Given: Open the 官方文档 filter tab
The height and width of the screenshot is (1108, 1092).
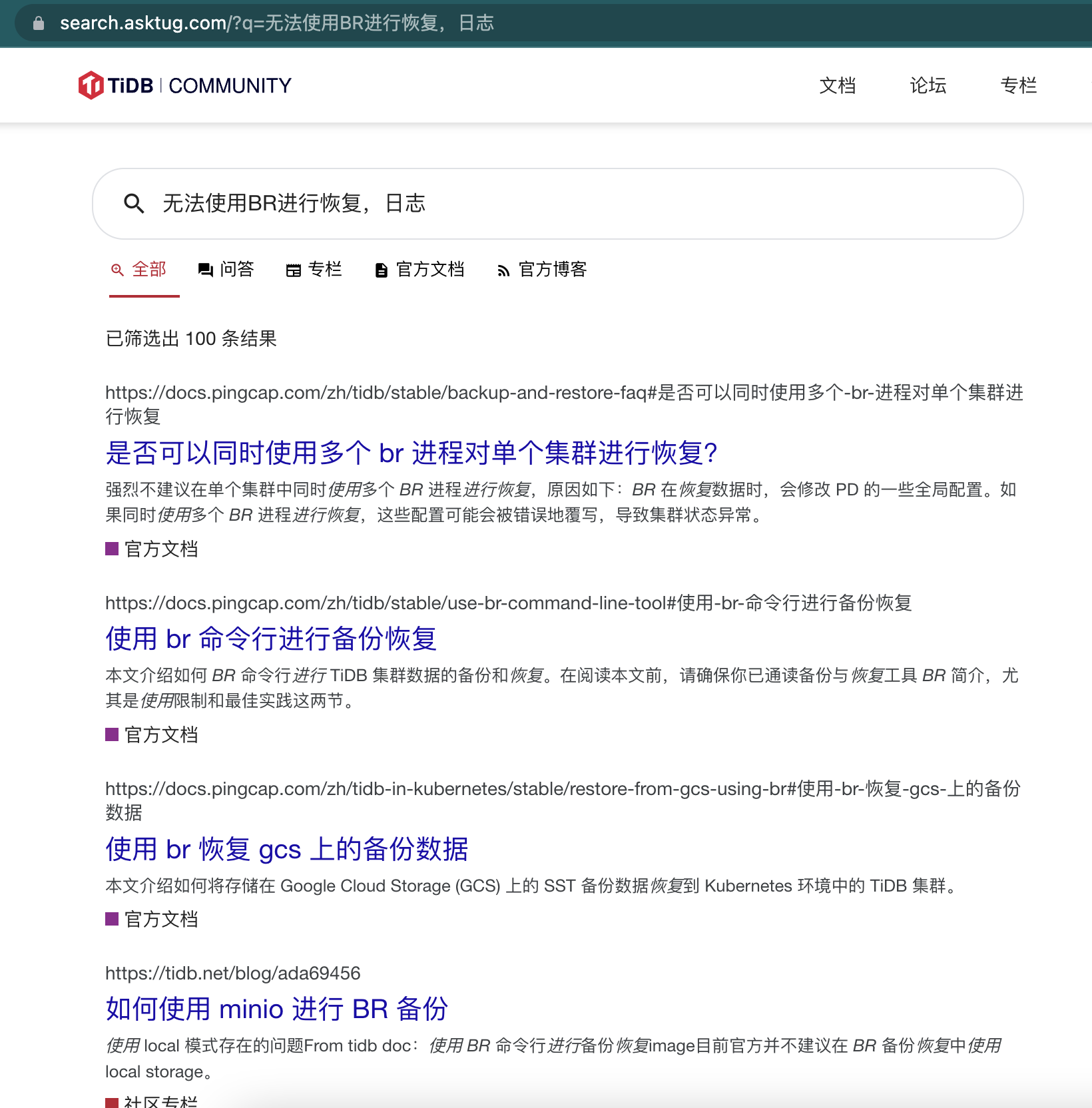Looking at the screenshot, I should coord(419,269).
